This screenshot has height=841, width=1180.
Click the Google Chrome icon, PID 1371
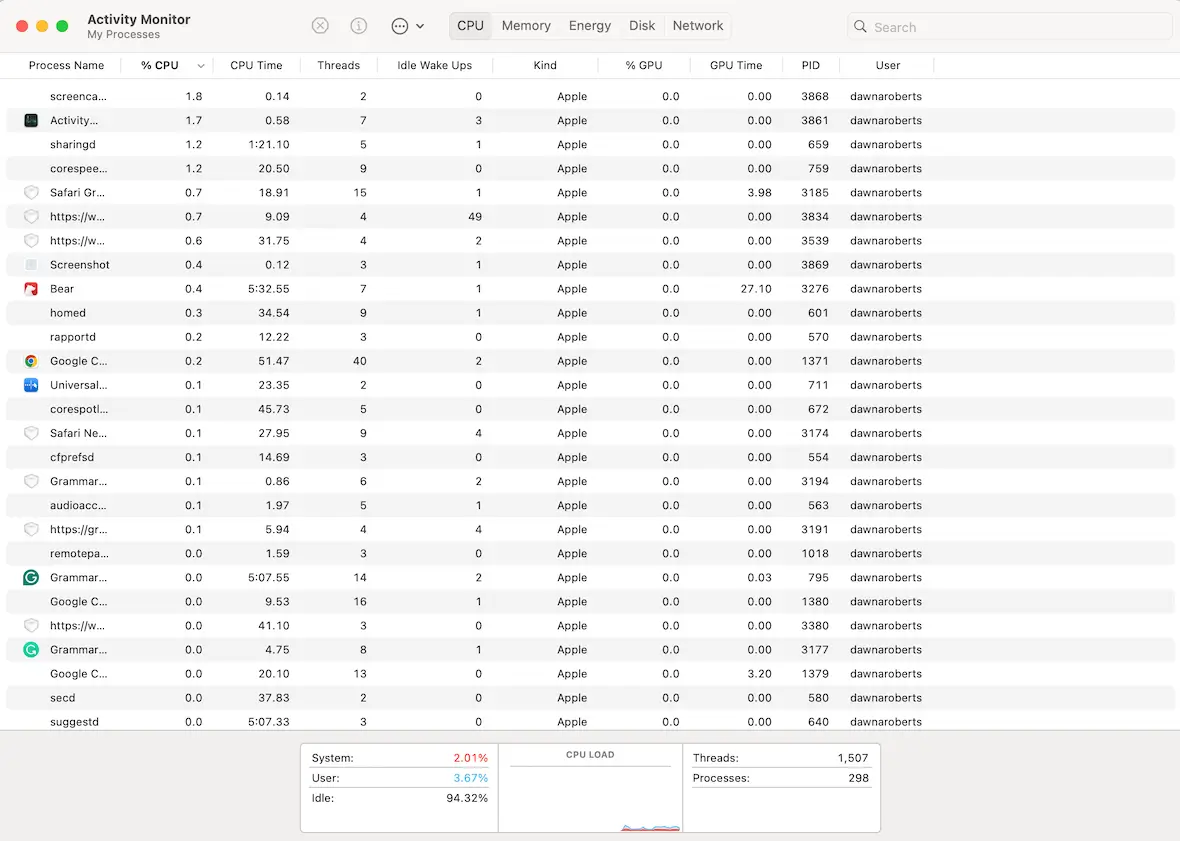coord(31,361)
